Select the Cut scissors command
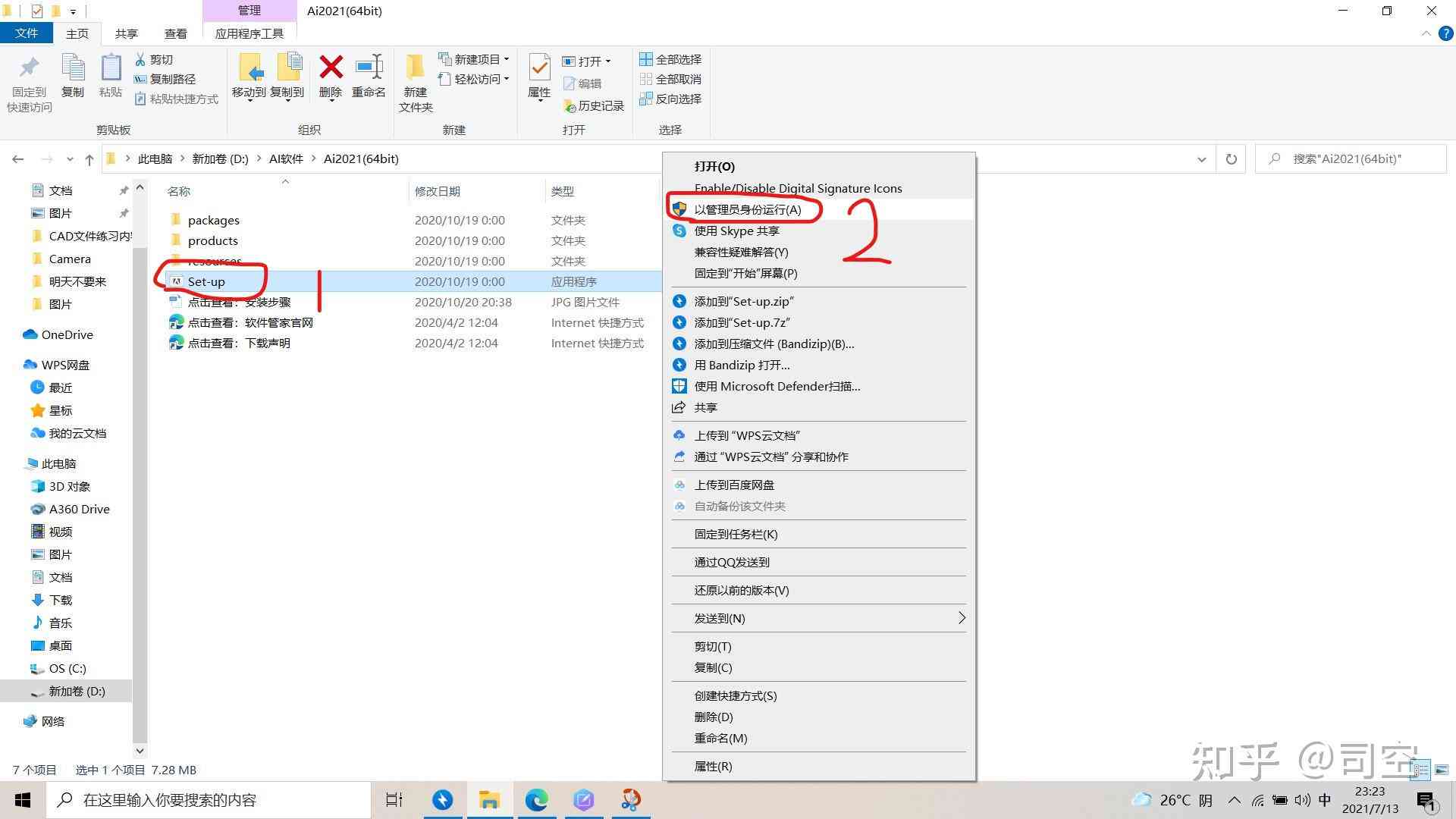This screenshot has height=819, width=1456. [155, 59]
